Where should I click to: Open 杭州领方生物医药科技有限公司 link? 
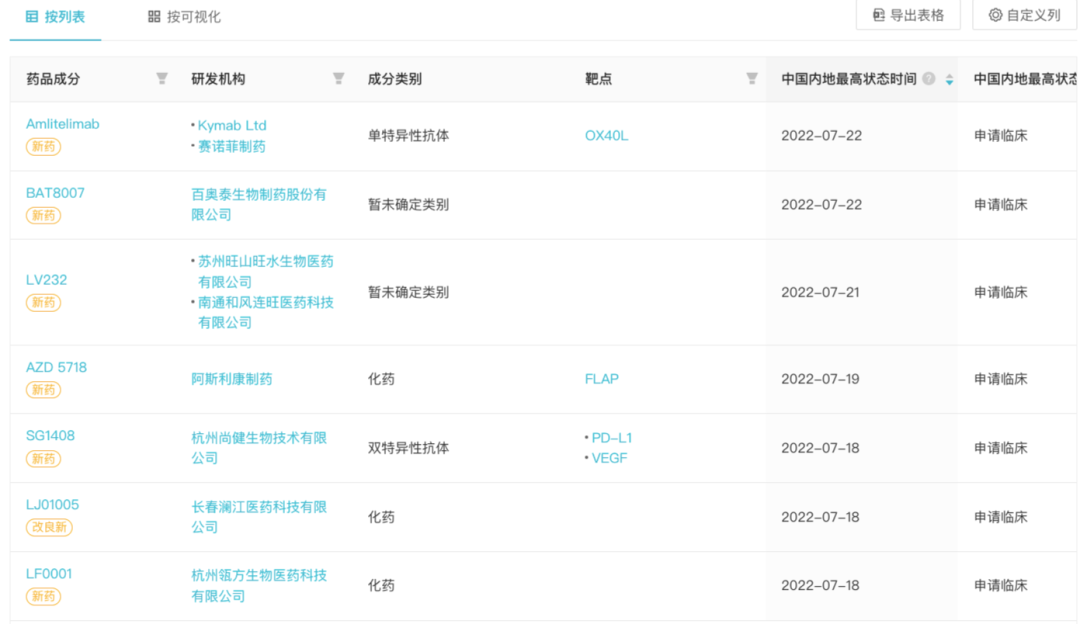click(259, 585)
